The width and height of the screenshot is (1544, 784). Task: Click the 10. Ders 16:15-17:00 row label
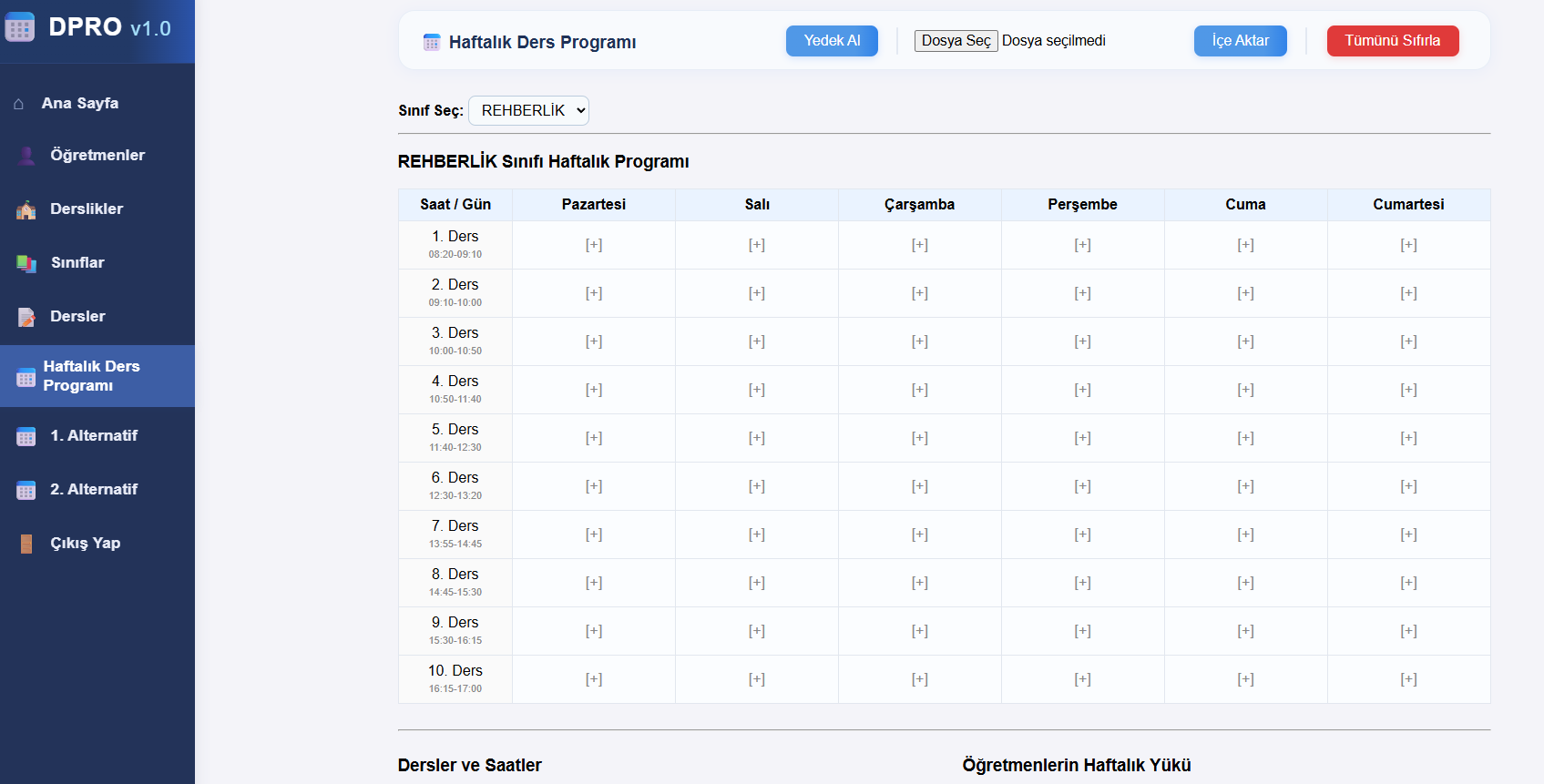click(455, 679)
